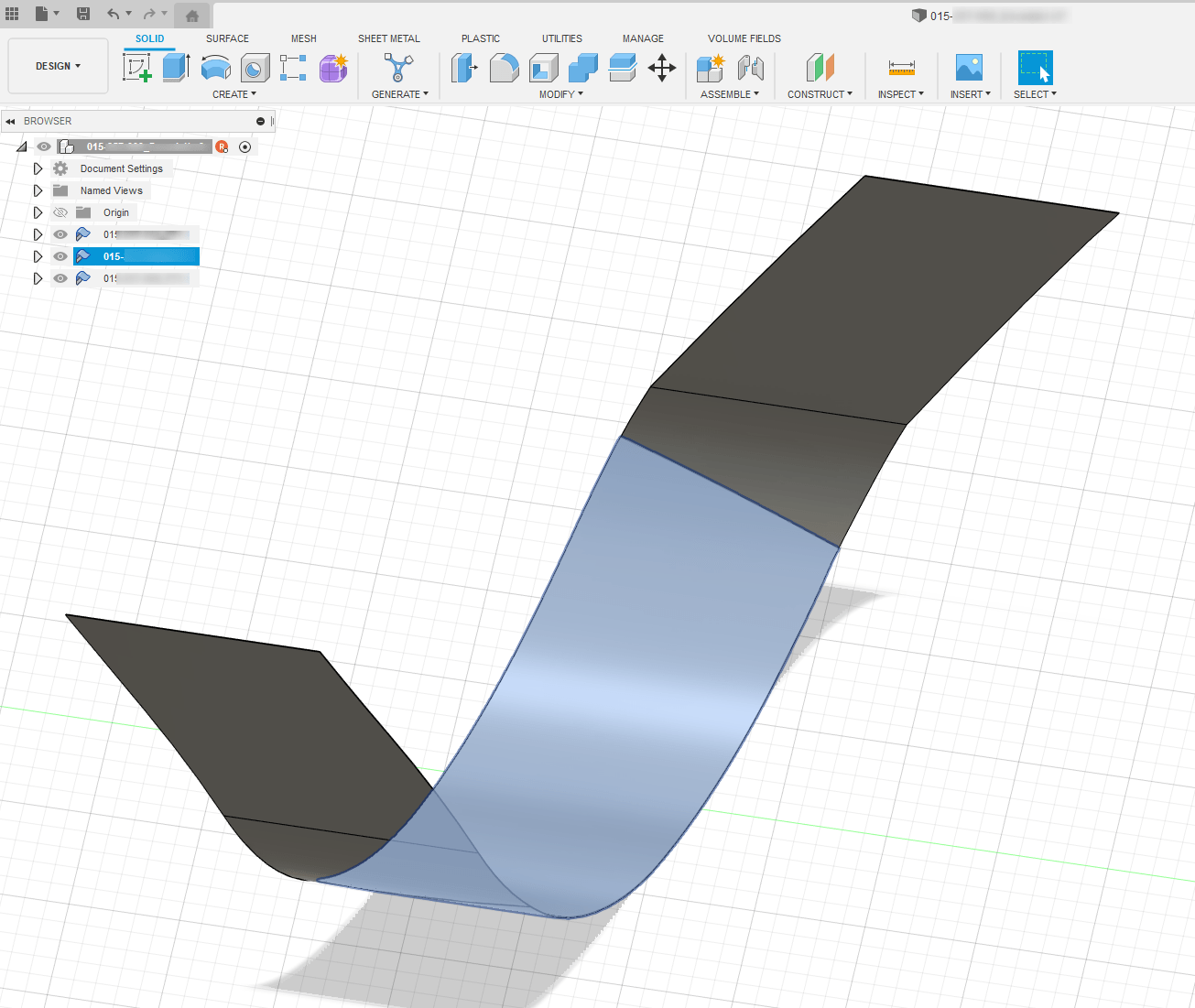
Task: Select the Move/Copy tool
Action: coord(662,68)
